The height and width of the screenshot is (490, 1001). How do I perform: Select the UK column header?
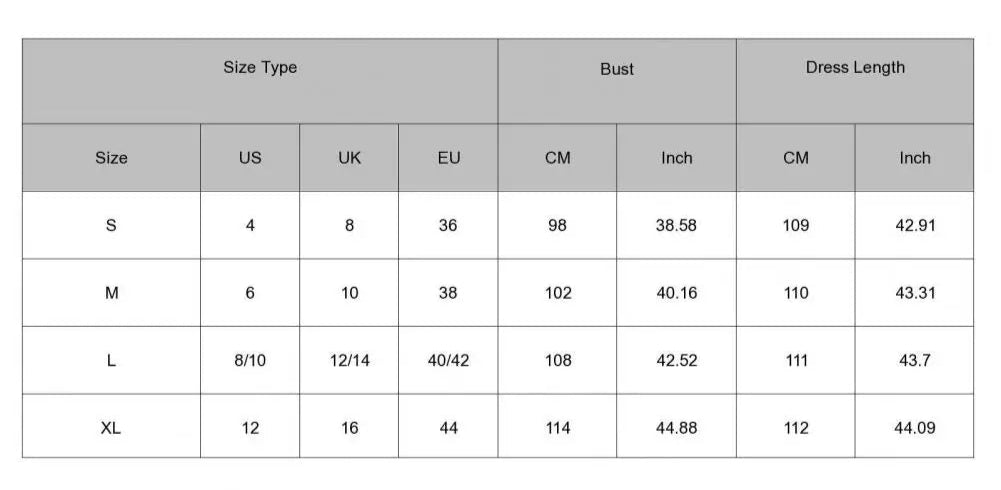349,158
